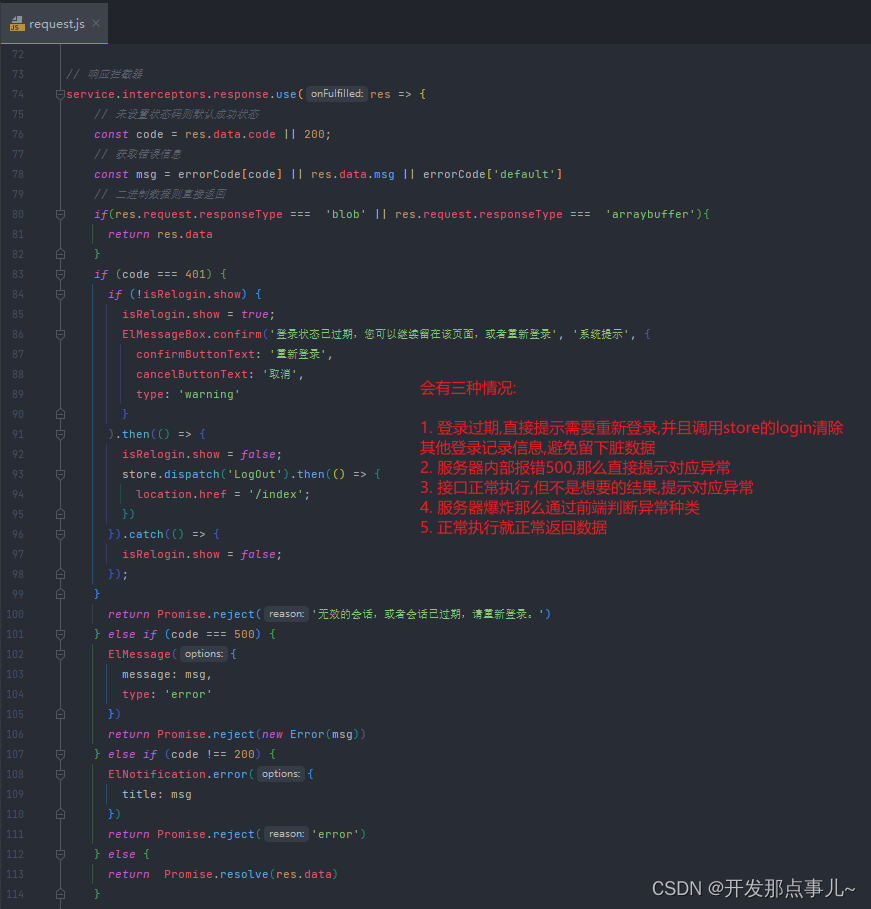Click line number 76 in the gutter

(18, 134)
